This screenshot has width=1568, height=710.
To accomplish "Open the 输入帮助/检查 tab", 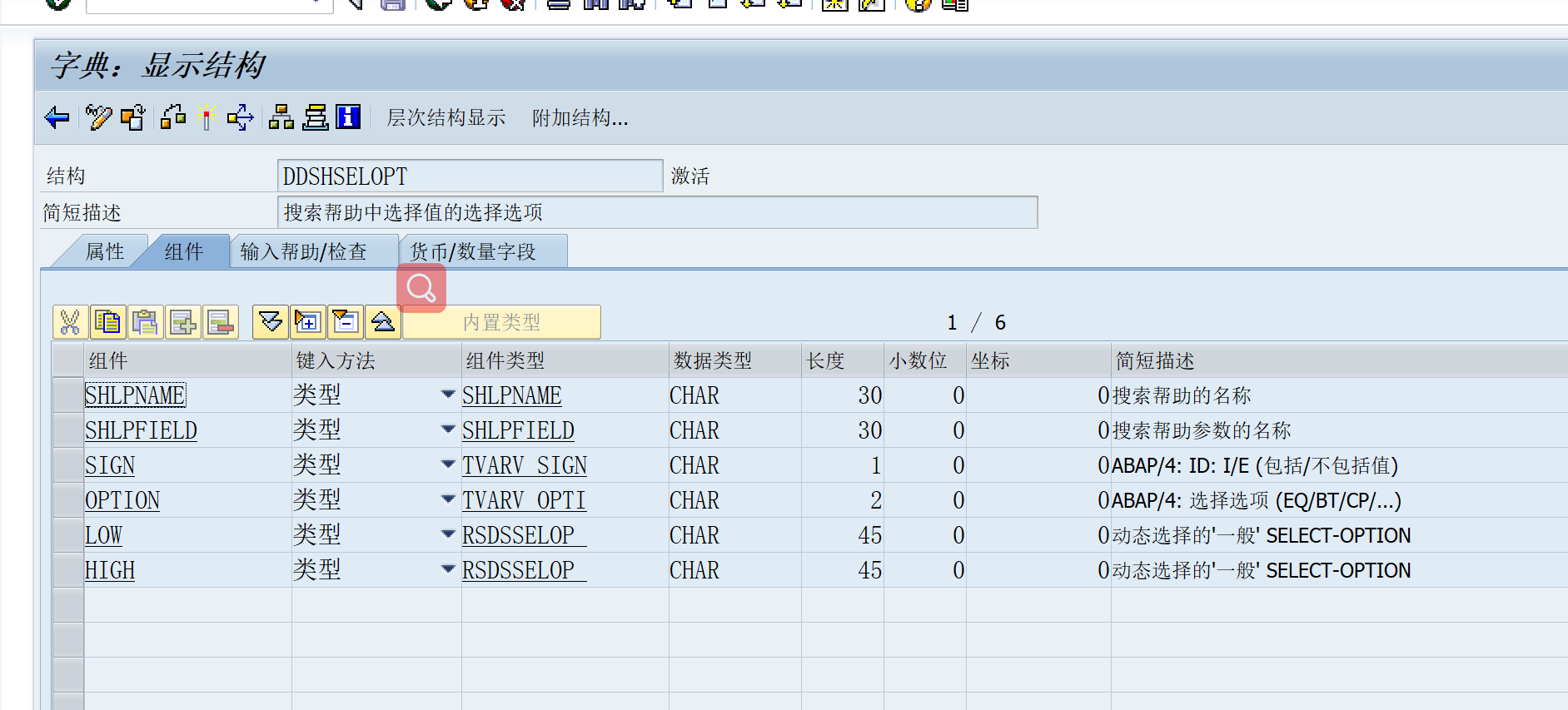I will (x=304, y=251).
